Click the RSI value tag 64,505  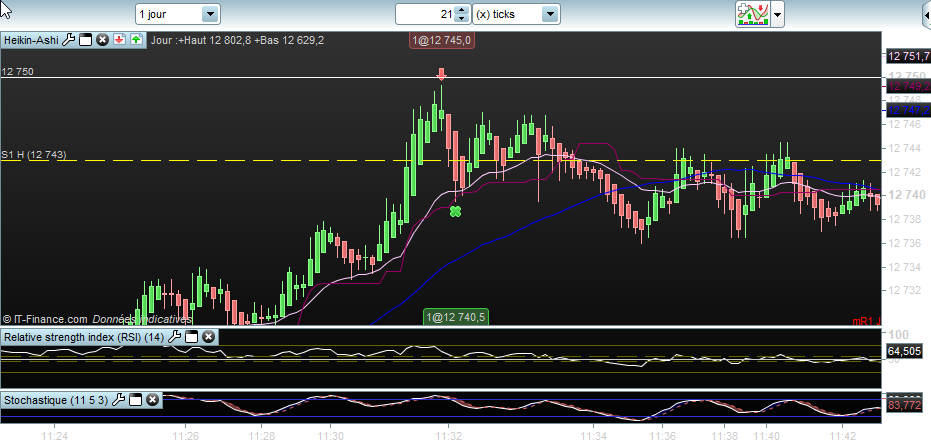(x=904, y=351)
